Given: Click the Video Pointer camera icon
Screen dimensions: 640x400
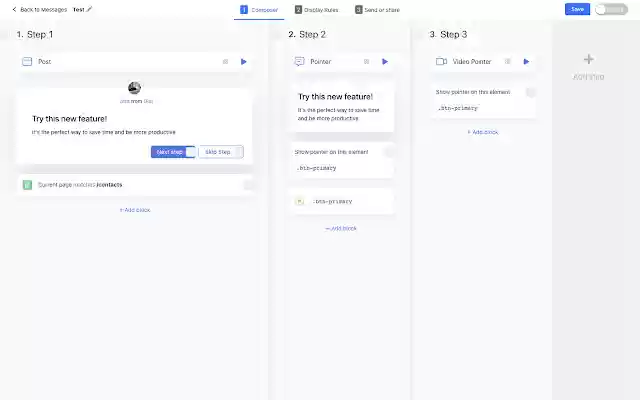Looking at the screenshot, I should tap(441, 62).
